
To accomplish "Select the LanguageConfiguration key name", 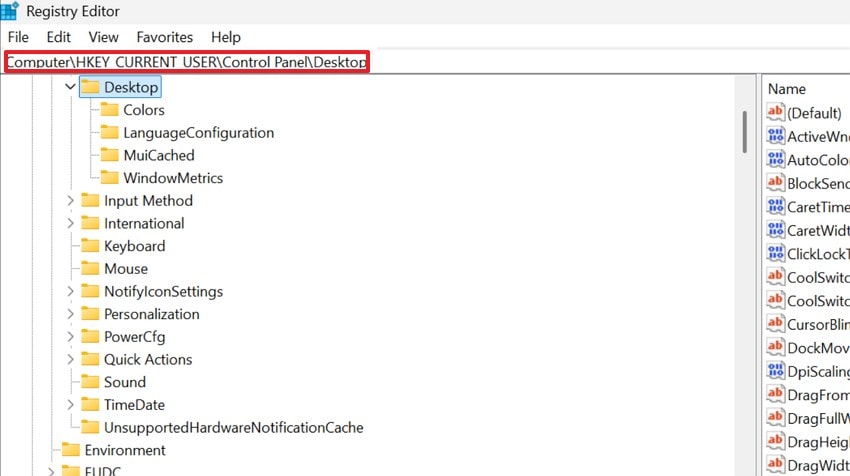I will tap(198, 133).
